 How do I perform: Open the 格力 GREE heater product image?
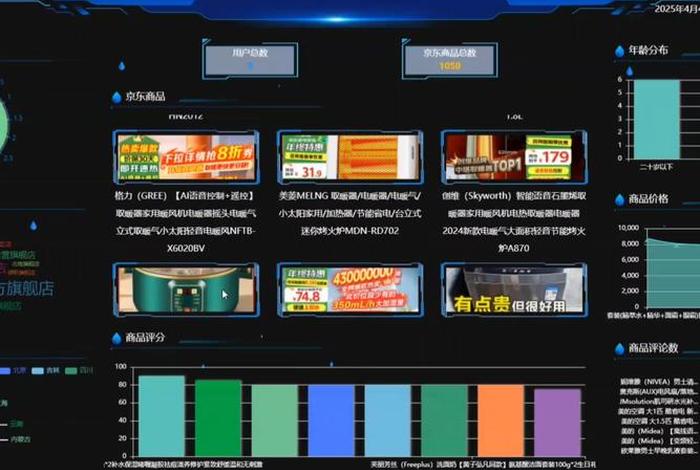pos(186,157)
